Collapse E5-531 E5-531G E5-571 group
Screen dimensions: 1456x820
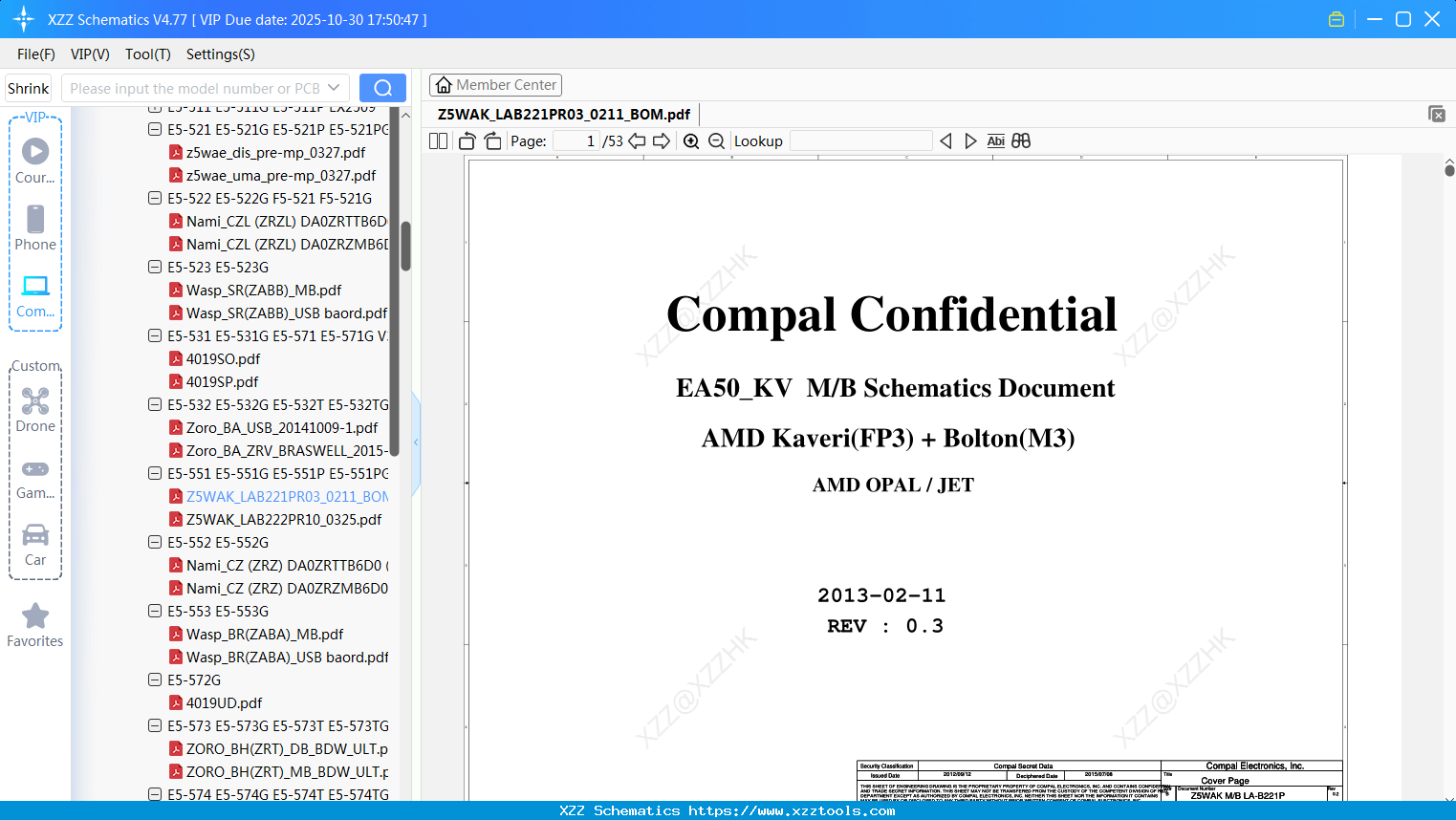pos(155,335)
